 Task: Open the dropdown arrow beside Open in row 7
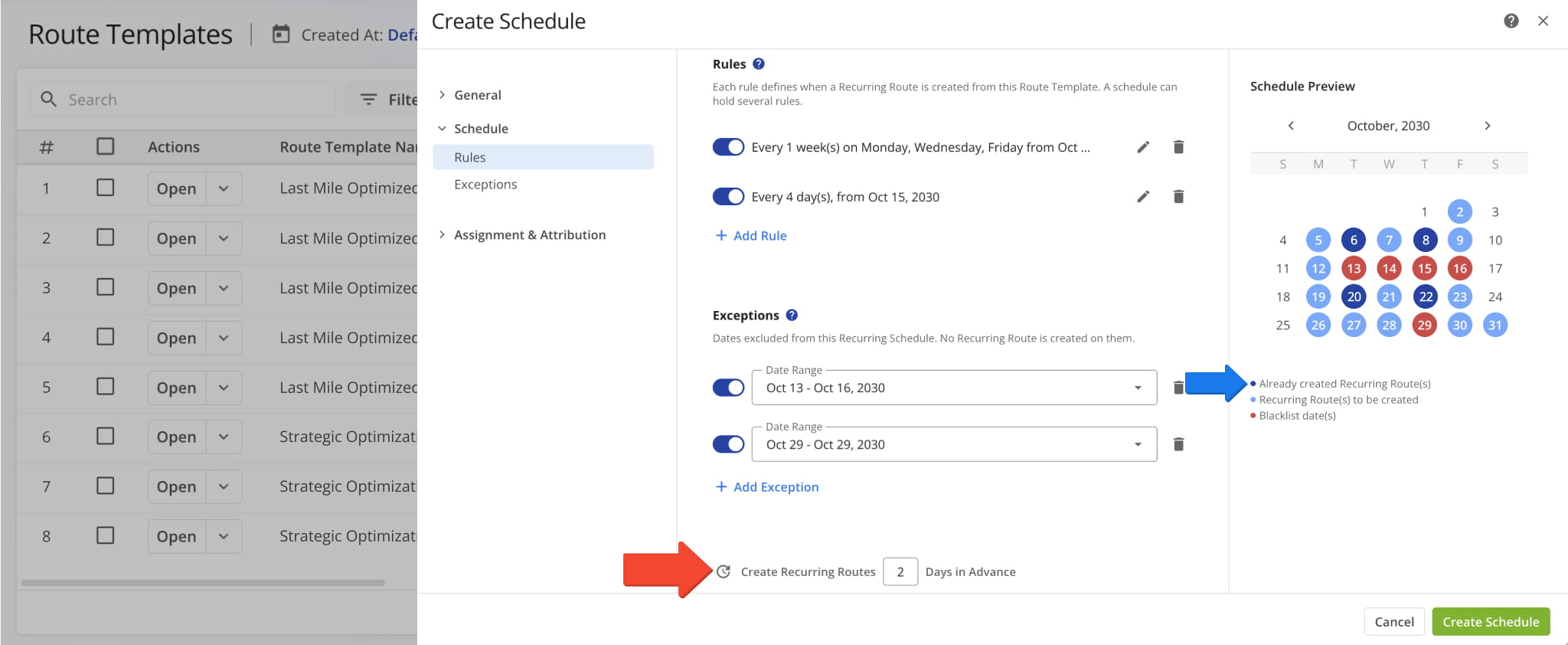[x=224, y=486]
